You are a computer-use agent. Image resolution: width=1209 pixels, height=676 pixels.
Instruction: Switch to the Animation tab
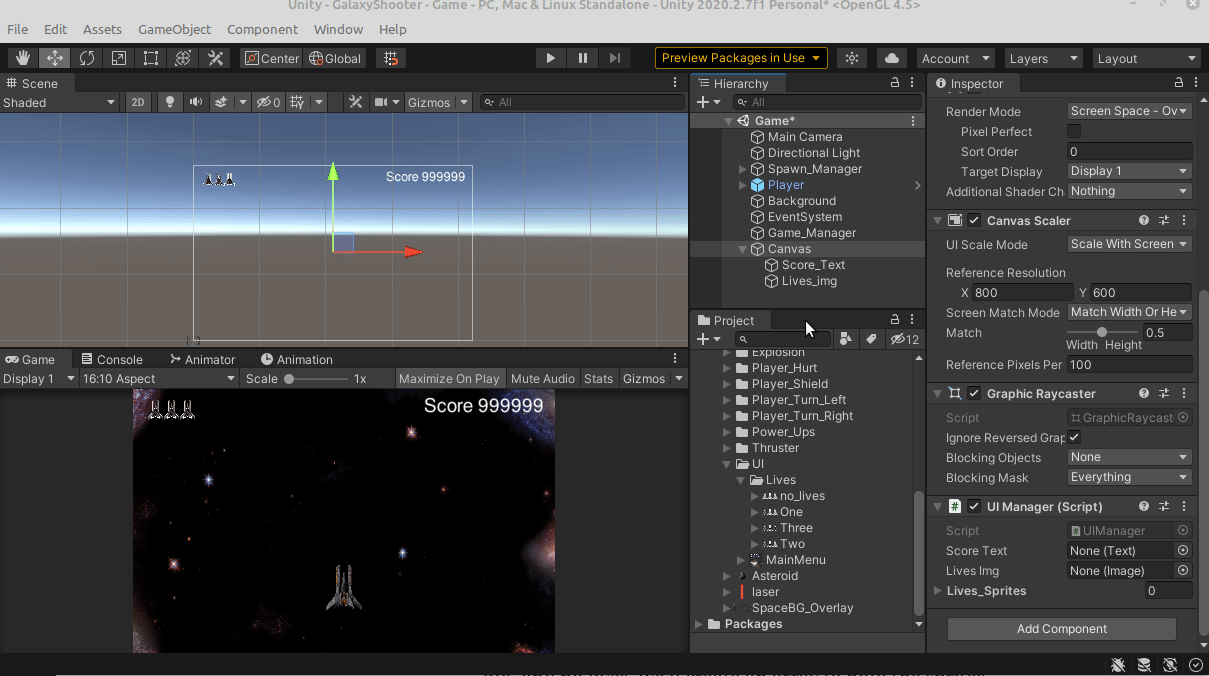point(297,359)
